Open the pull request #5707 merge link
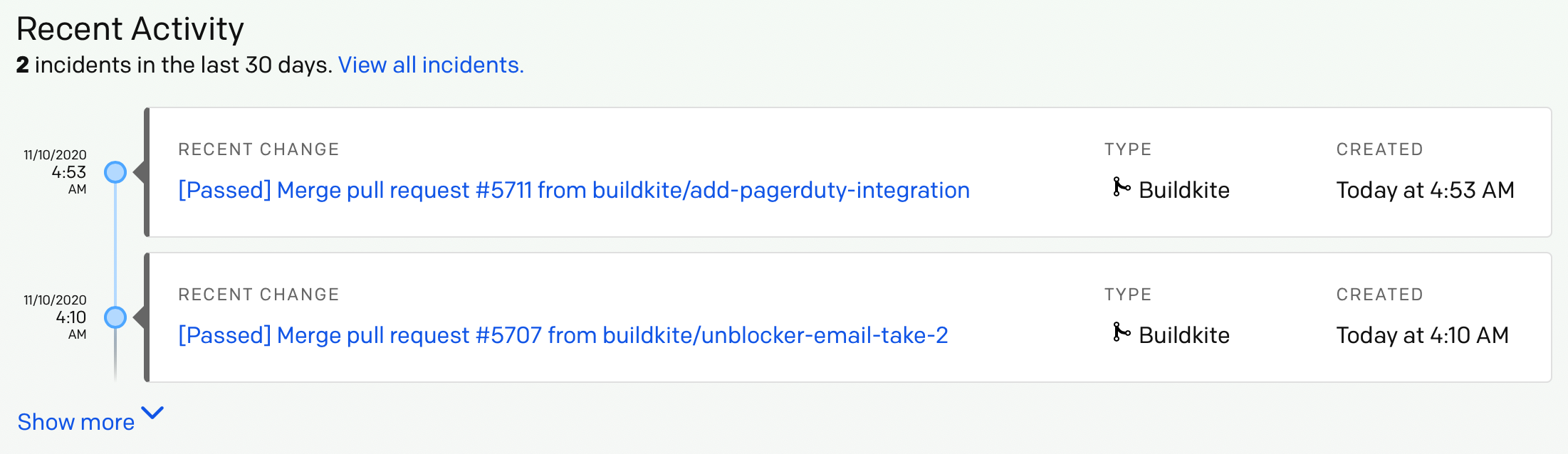Screen dimensions: 1568x454 [563, 334]
